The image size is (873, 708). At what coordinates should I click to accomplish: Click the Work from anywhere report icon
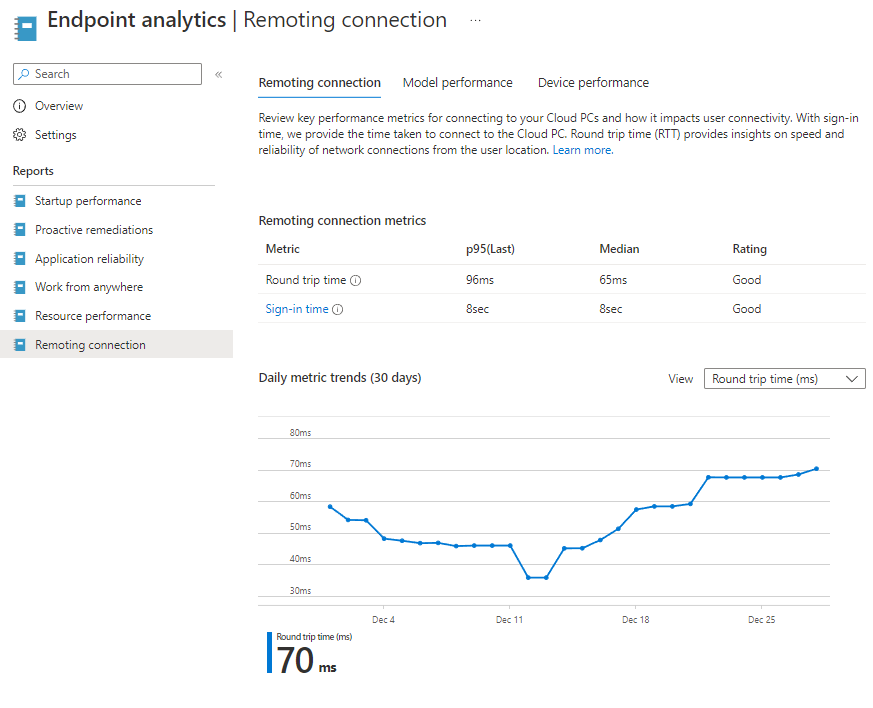click(x=19, y=287)
